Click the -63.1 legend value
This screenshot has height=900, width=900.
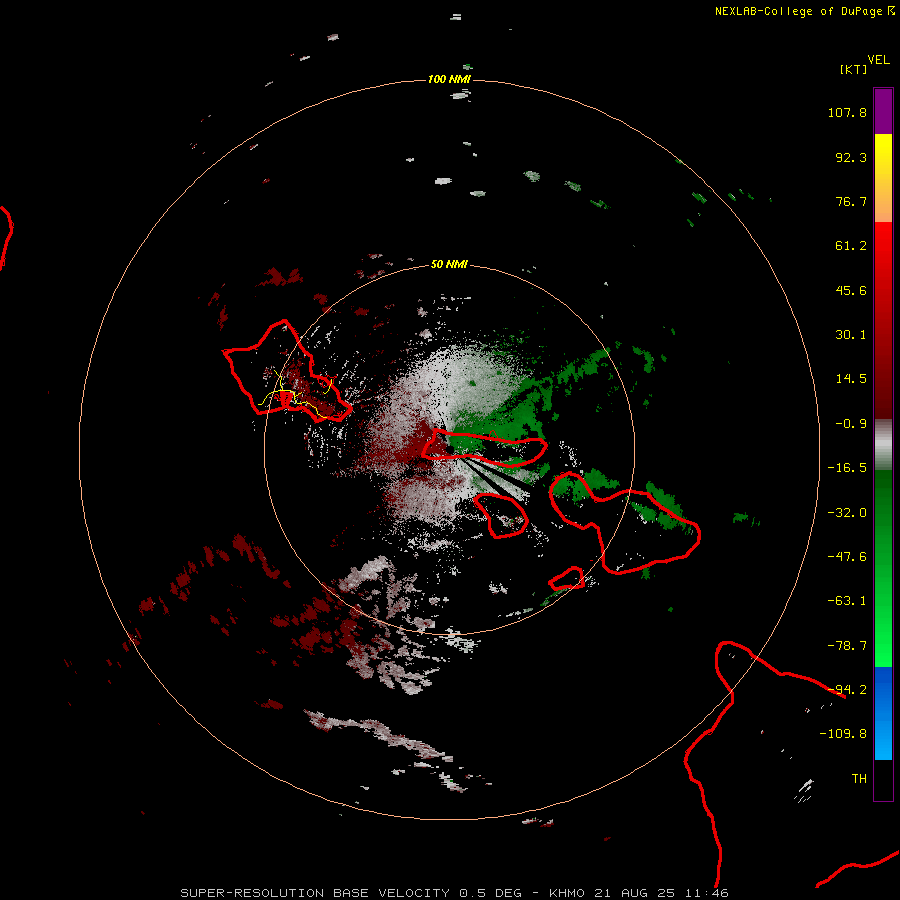pyautogui.click(x=847, y=601)
